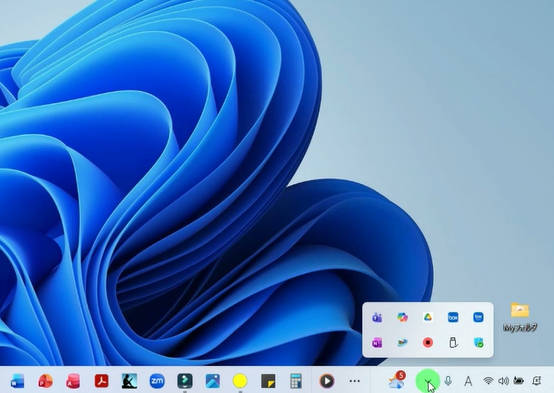Show more taskbar apps via three dots
Image resolution: width=554 pixels, height=393 pixels.
[354, 381]
